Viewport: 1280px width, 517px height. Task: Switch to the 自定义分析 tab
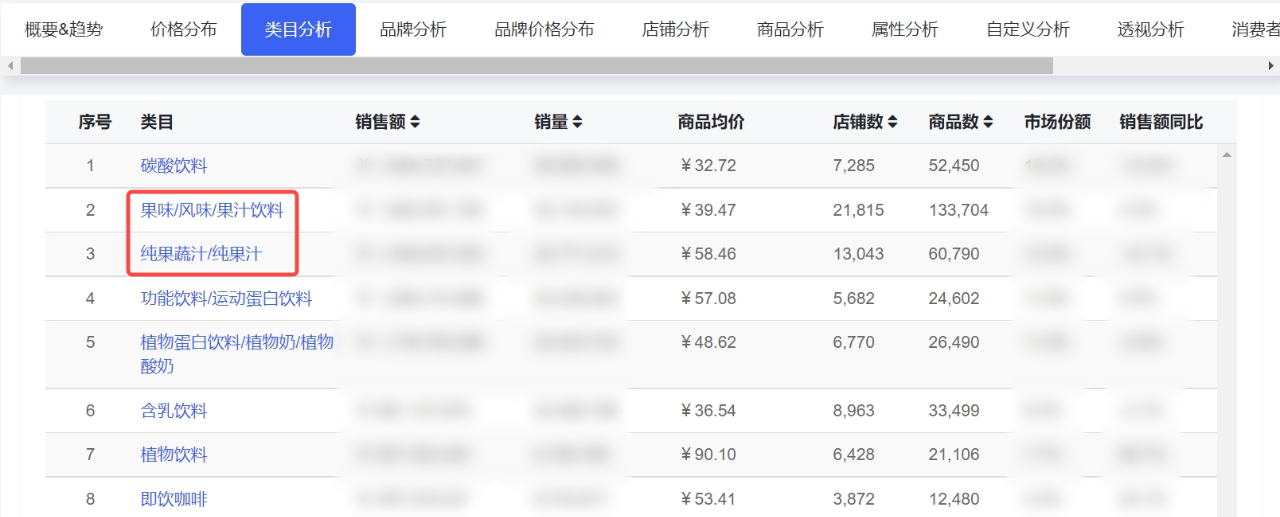click(1028, 29)
